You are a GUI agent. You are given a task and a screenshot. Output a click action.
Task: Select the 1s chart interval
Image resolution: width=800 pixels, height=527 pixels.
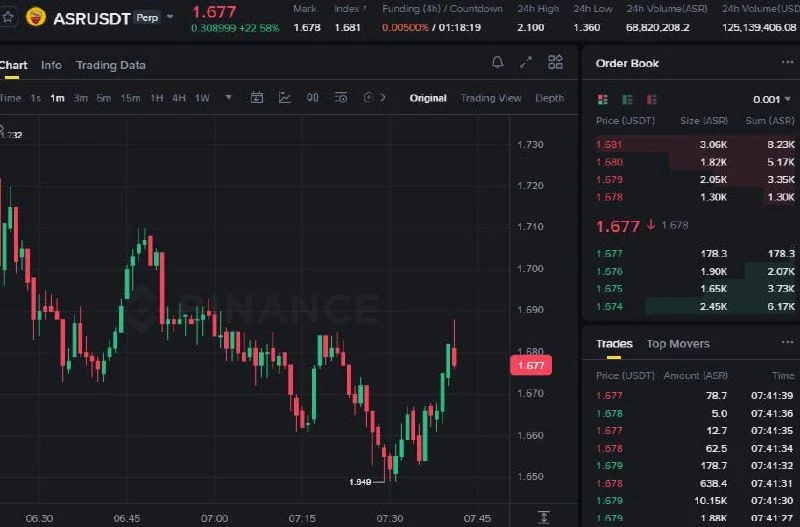coord(35,98)
